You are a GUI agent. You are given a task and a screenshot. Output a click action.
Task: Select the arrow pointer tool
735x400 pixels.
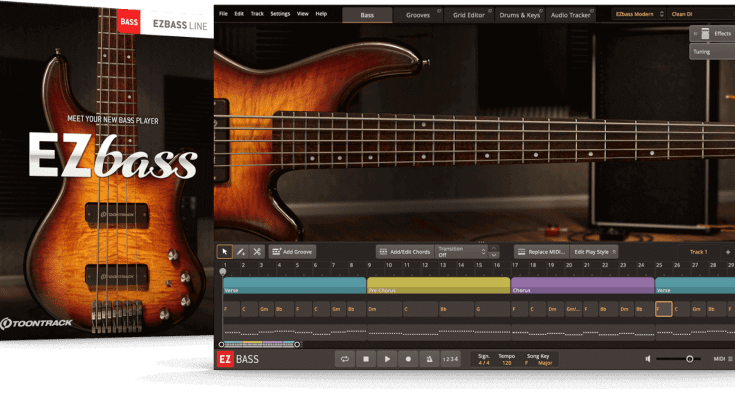click(x=225, y=252)
